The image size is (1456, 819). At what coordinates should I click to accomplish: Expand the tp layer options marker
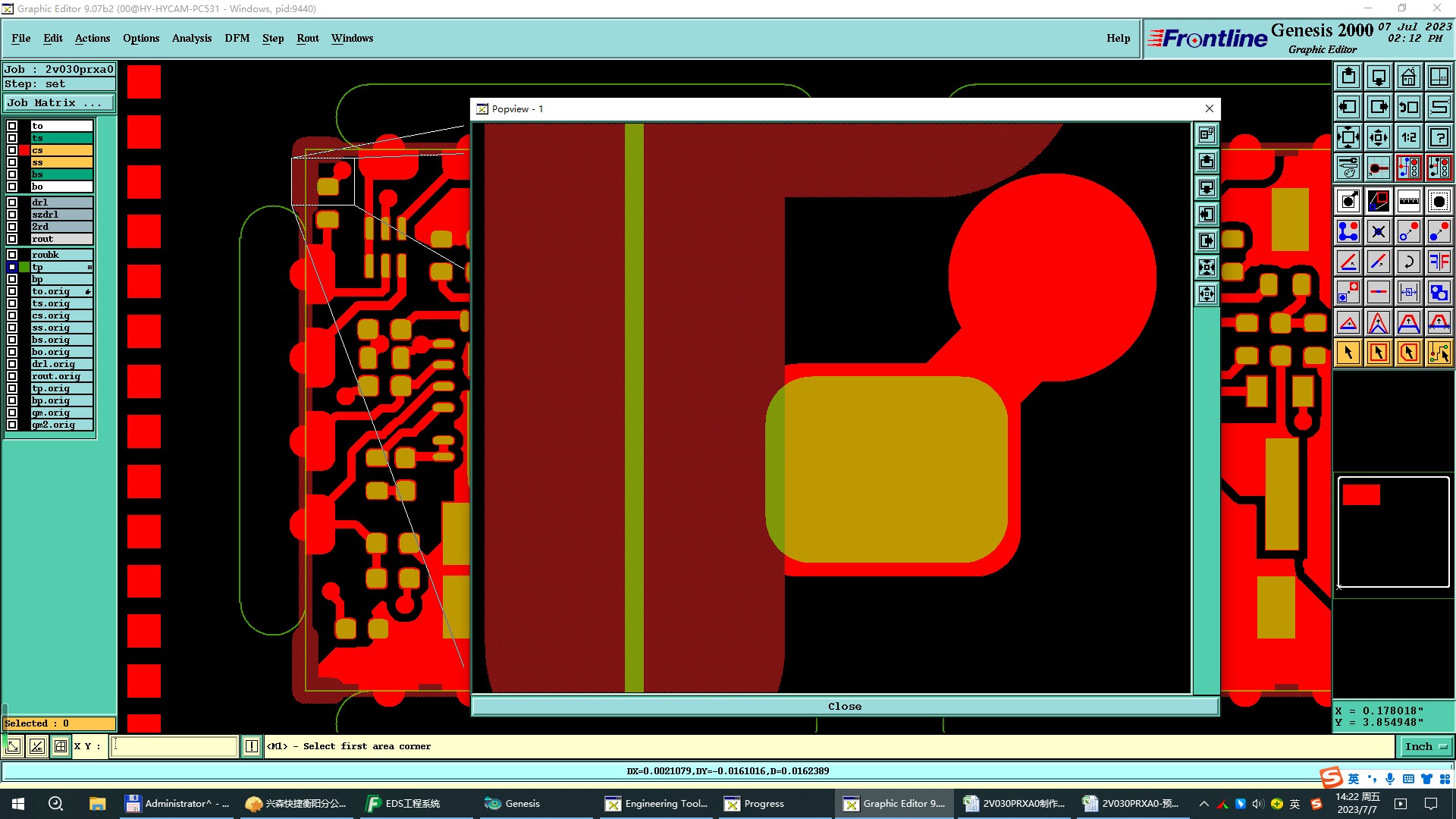[89, 267]
